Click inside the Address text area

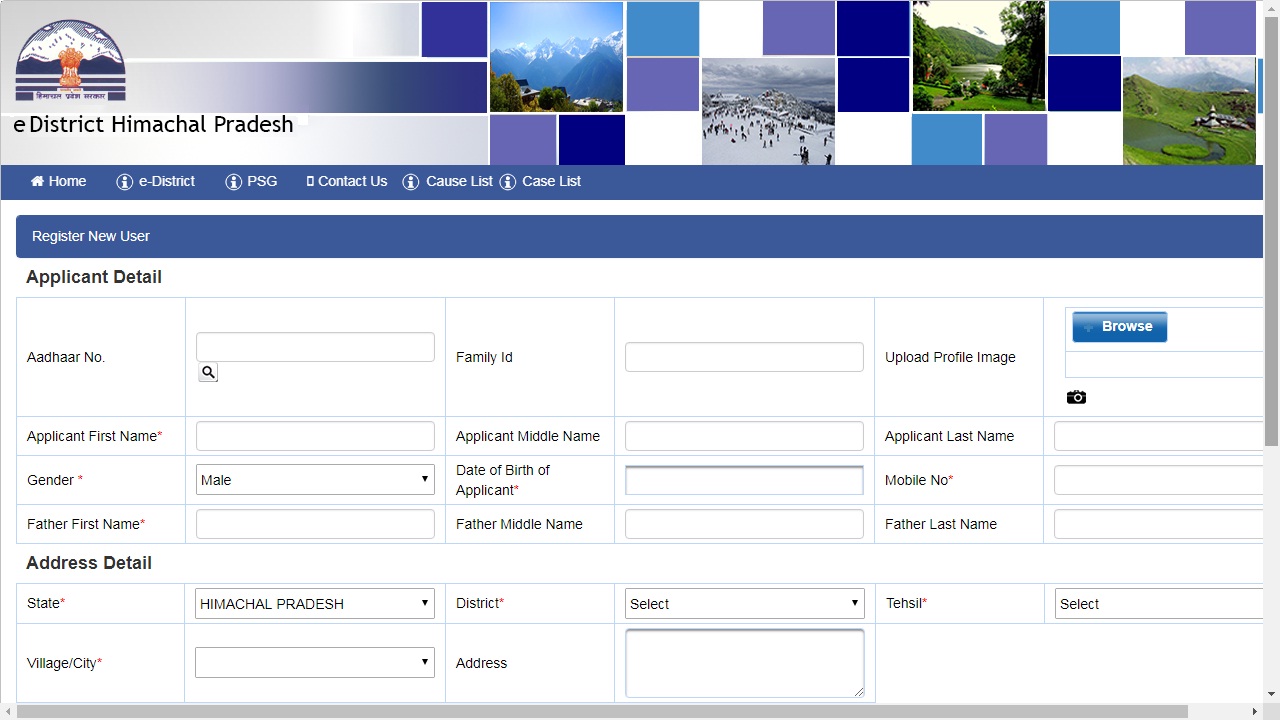pyautogui.click(x=744, y=662)
